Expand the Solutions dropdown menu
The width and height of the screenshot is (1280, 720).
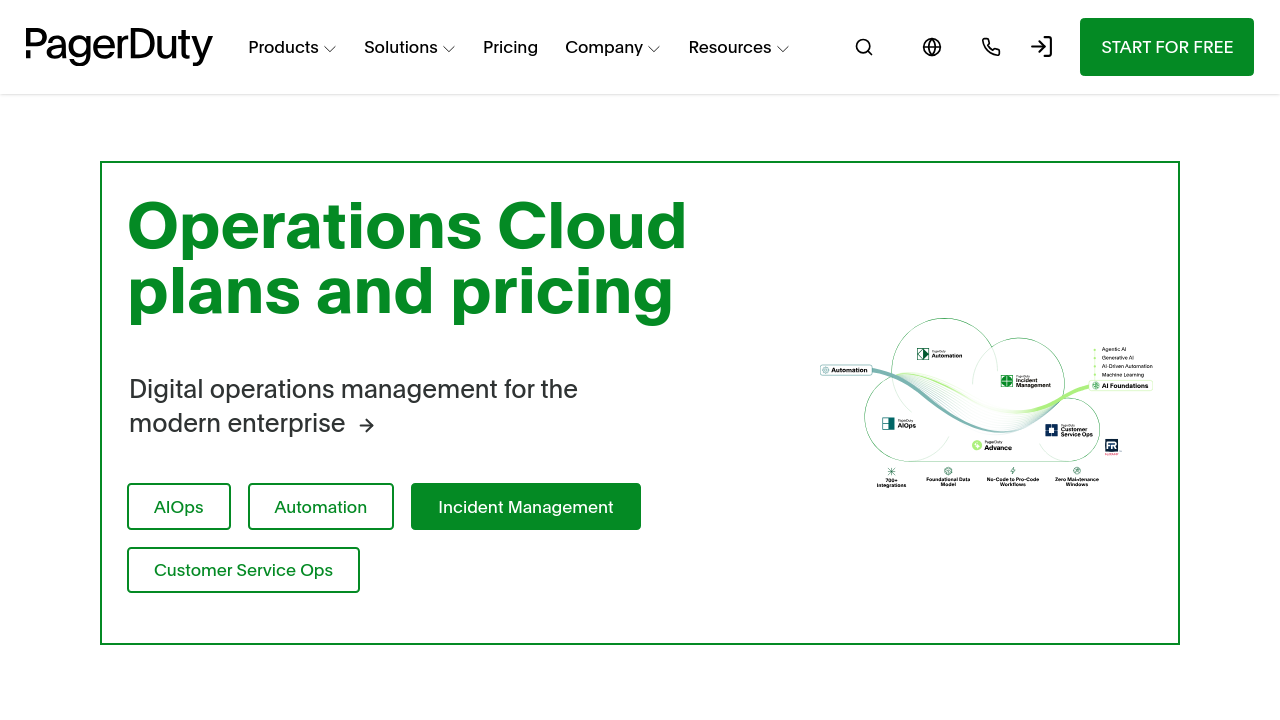(x=409, y=47)
